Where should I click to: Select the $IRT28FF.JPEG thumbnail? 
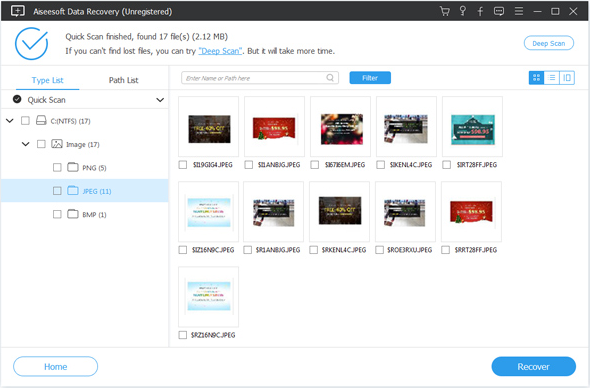click(x=472, y=126)
